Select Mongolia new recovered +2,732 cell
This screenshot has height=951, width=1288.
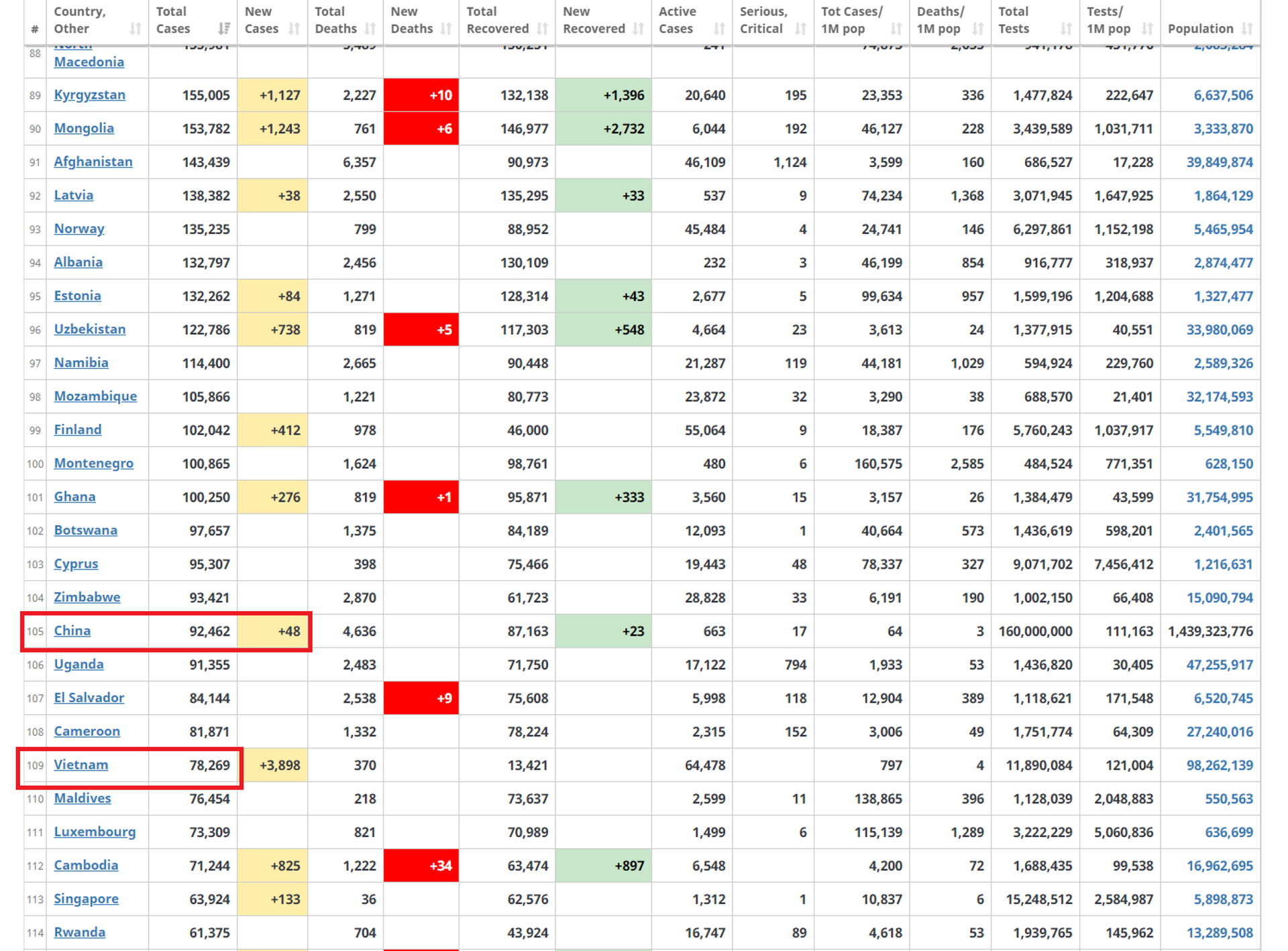coord(604,129)
